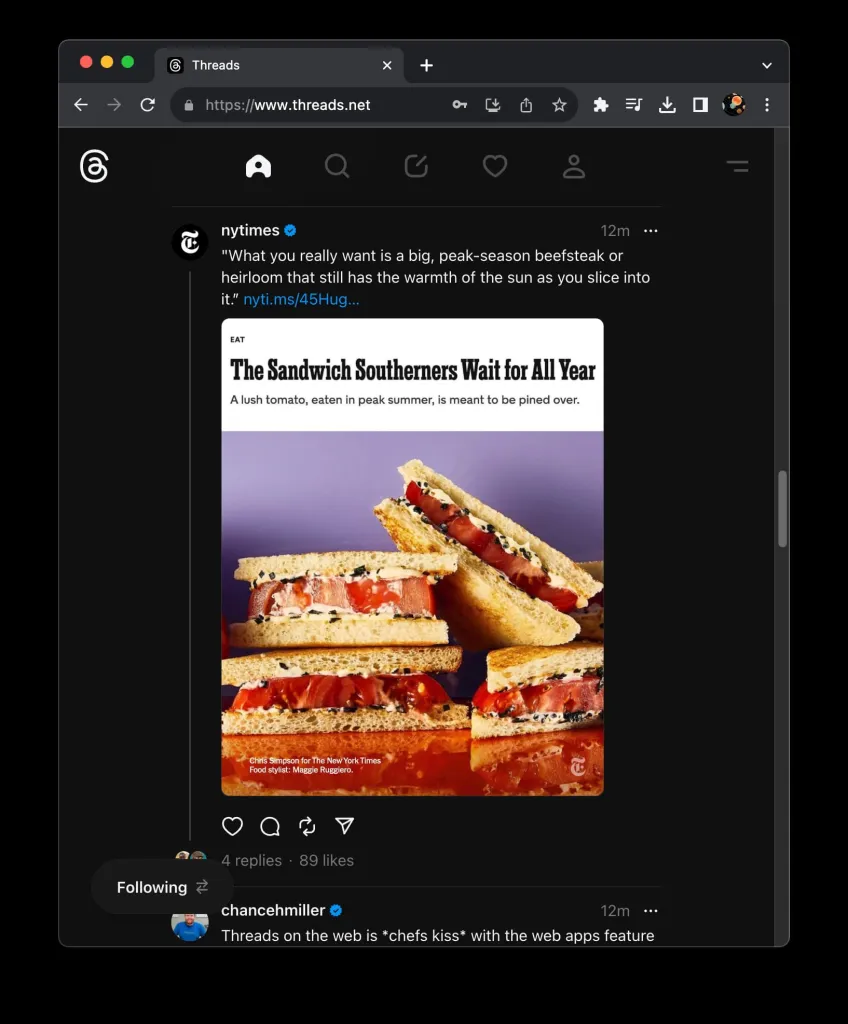Screen dimensions: 848x1024
Task: Click the reply bubble on nytimes post
Action: (270, 826)
